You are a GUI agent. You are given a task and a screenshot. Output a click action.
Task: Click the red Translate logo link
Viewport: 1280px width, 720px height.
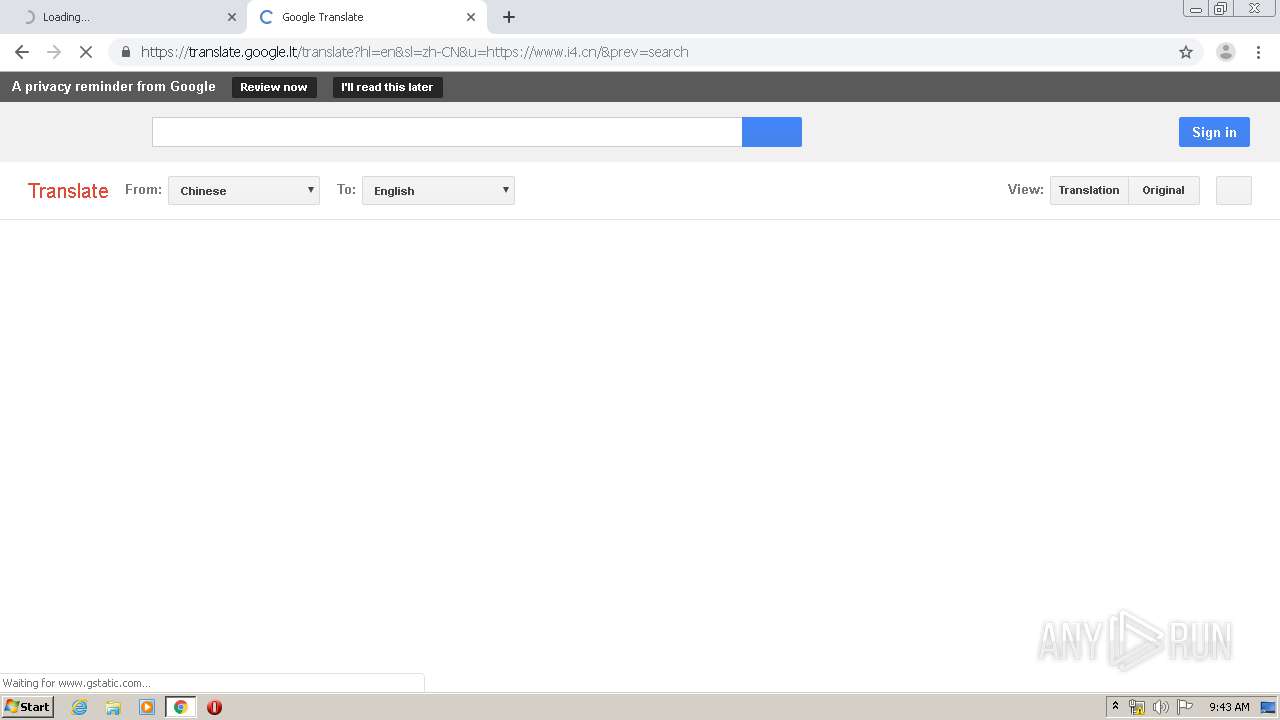click(68, 191)
